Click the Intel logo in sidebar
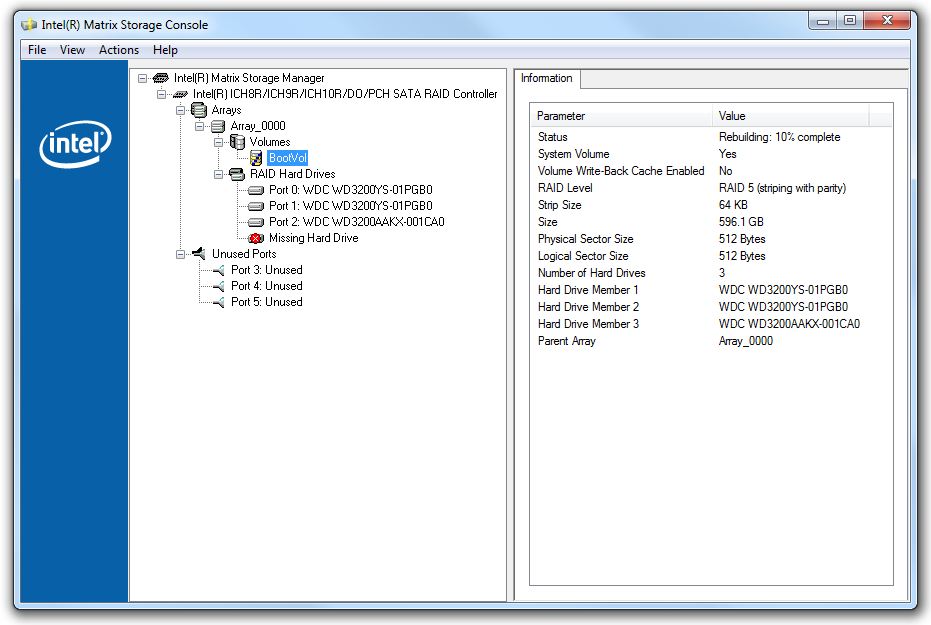Viewport: 931px width, 625px height. tap(75, 145)
